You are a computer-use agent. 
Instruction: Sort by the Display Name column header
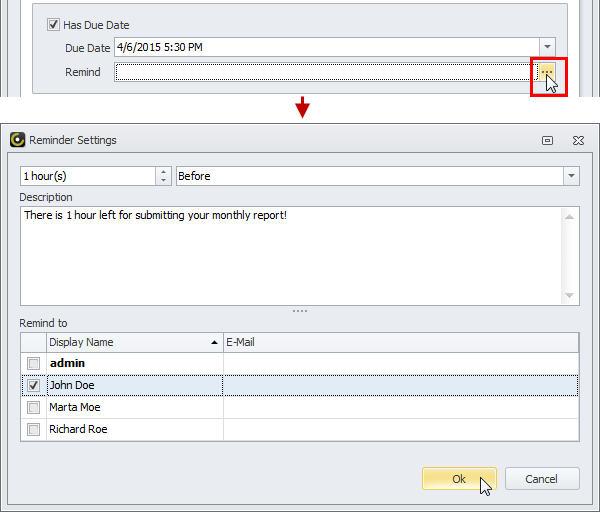point(135,342)
